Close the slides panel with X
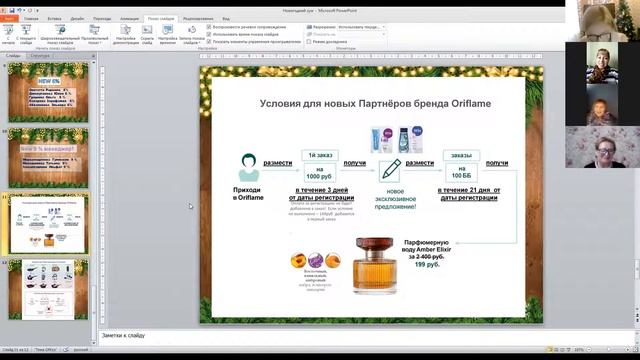The height and width of the screenshot is (360, 640). (x=93, y=56)
